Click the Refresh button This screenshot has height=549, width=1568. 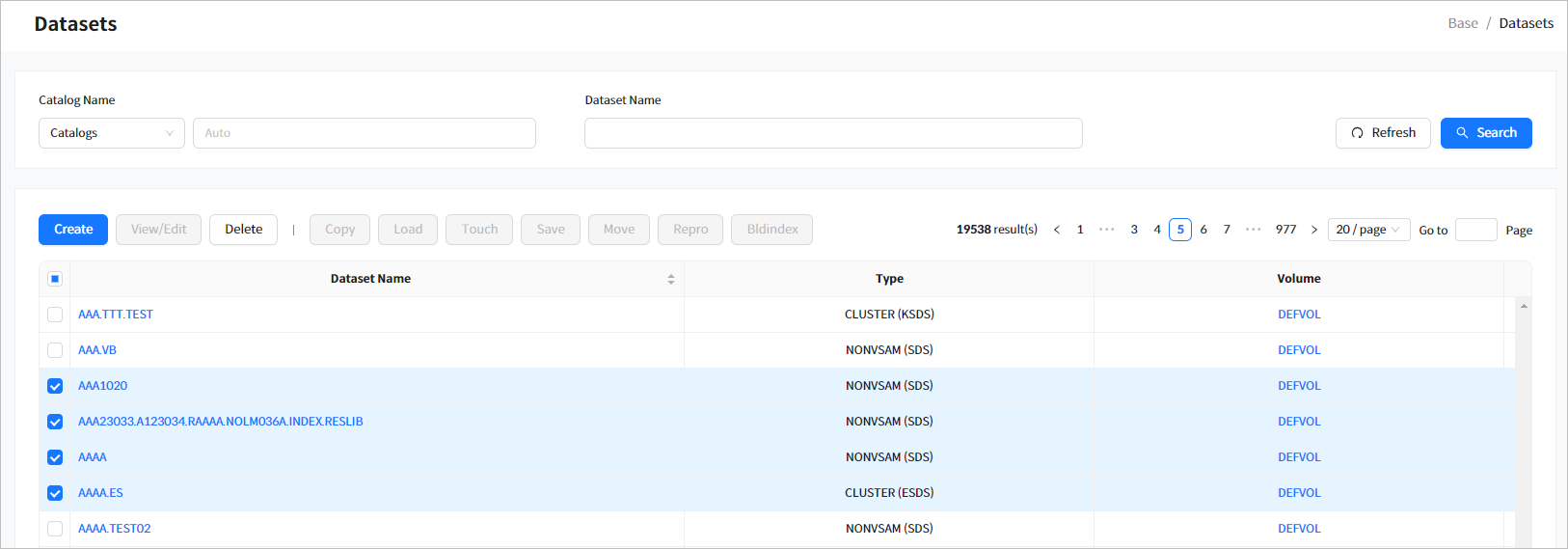1382,133
